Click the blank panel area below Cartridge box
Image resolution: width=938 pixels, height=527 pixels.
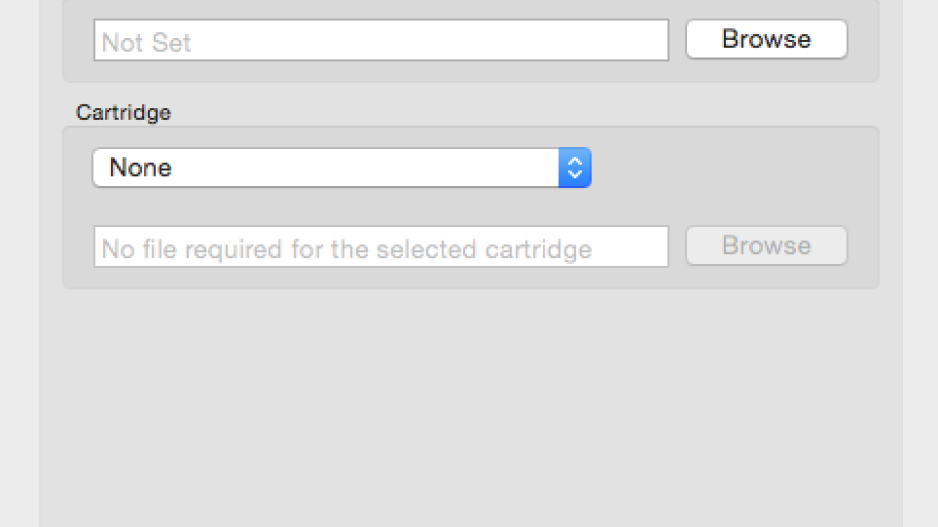point(471,407)
